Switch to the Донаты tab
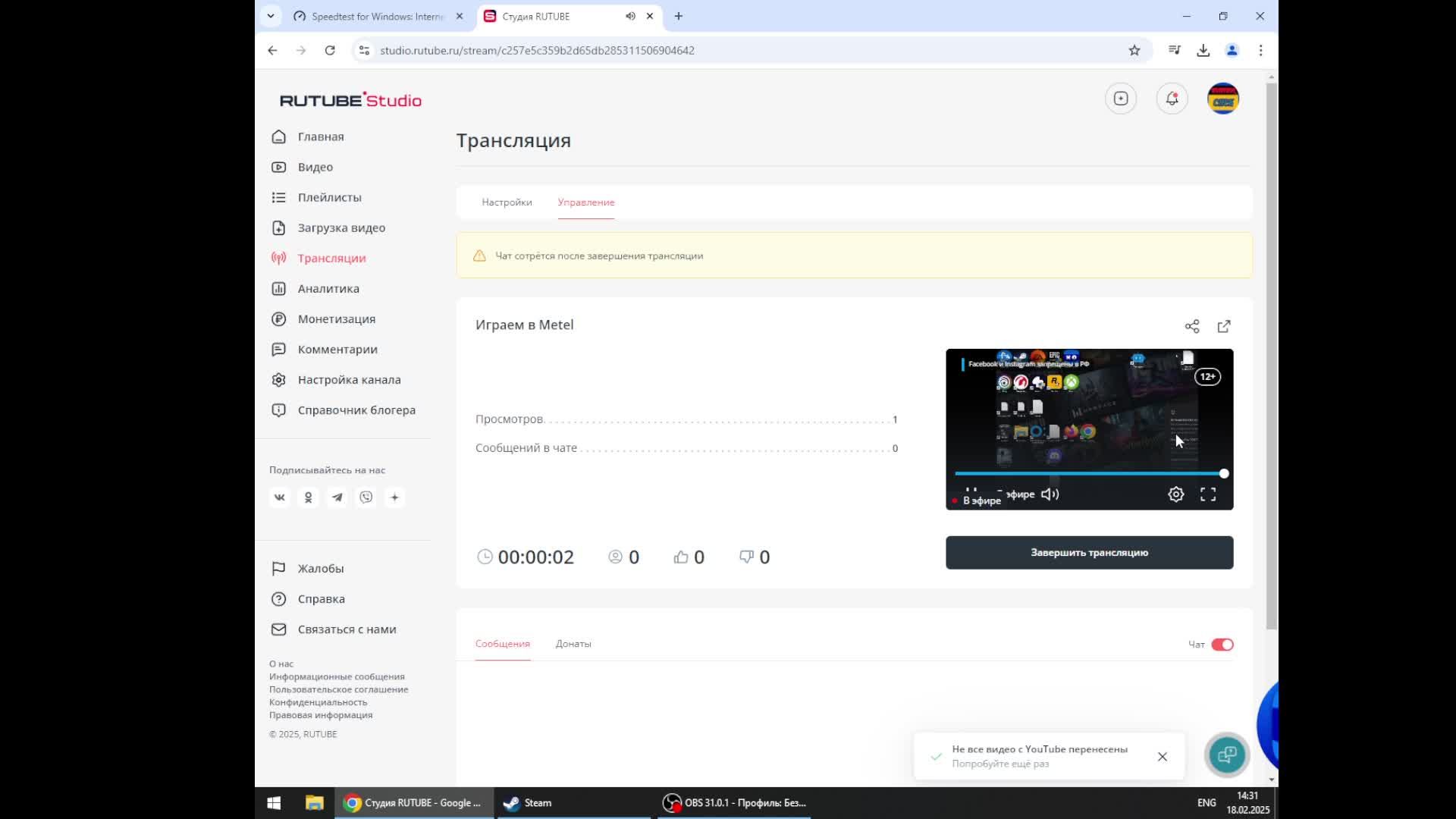The height and width of the screenshot is (819, 1456). pos(573,644)
